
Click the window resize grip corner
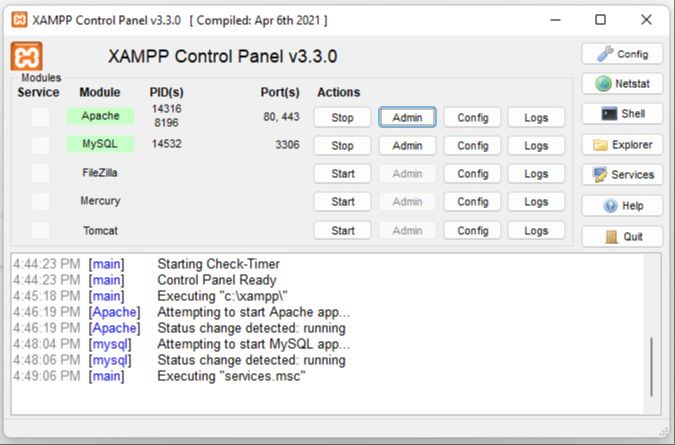[x=664, y=432]
